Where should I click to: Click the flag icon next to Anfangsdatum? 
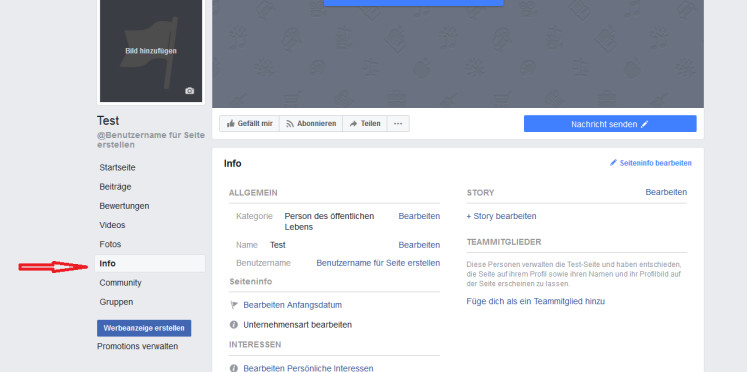(234, 305)
